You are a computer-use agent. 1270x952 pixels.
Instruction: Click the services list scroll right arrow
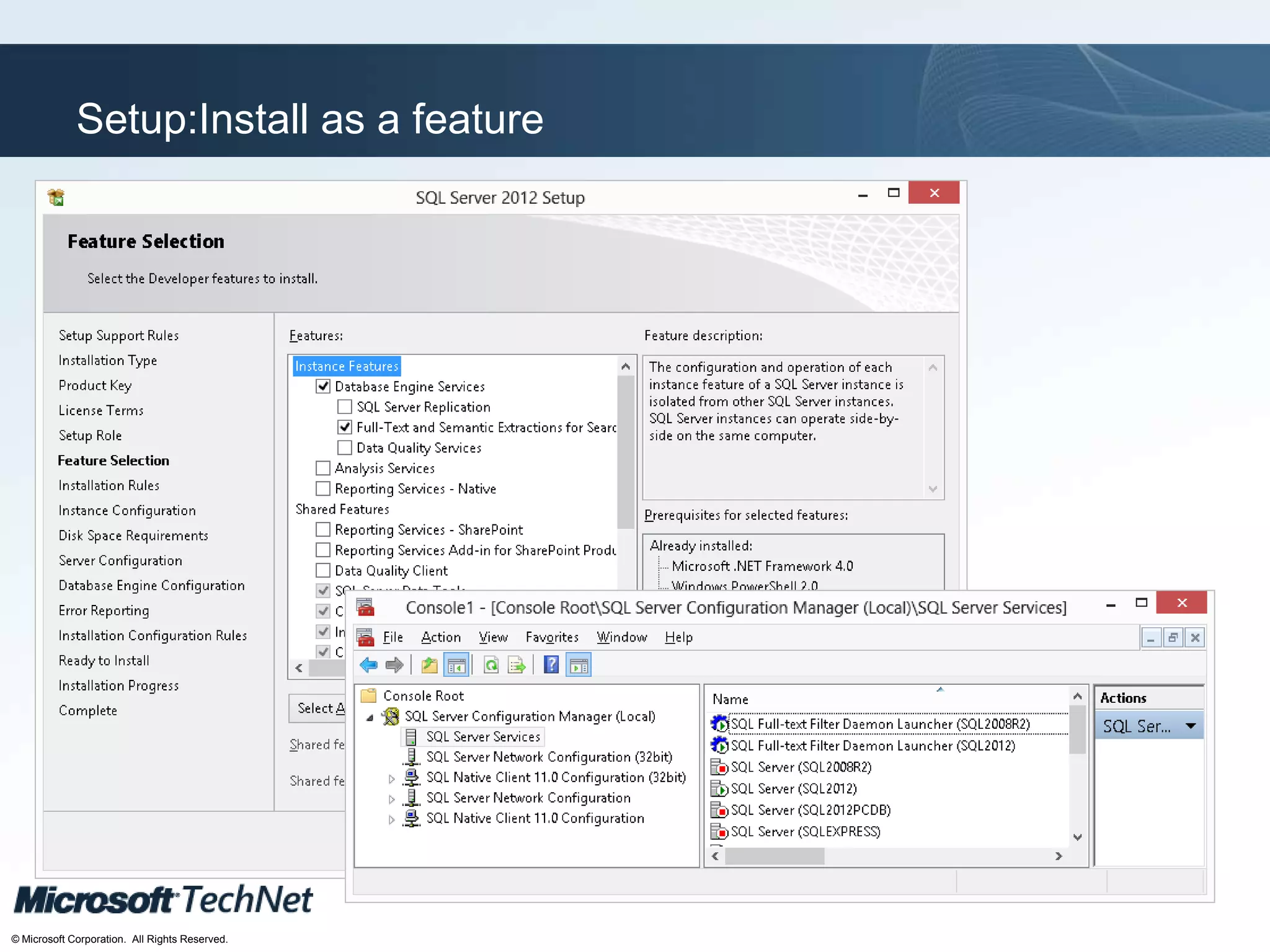[x=1059, y=856]
